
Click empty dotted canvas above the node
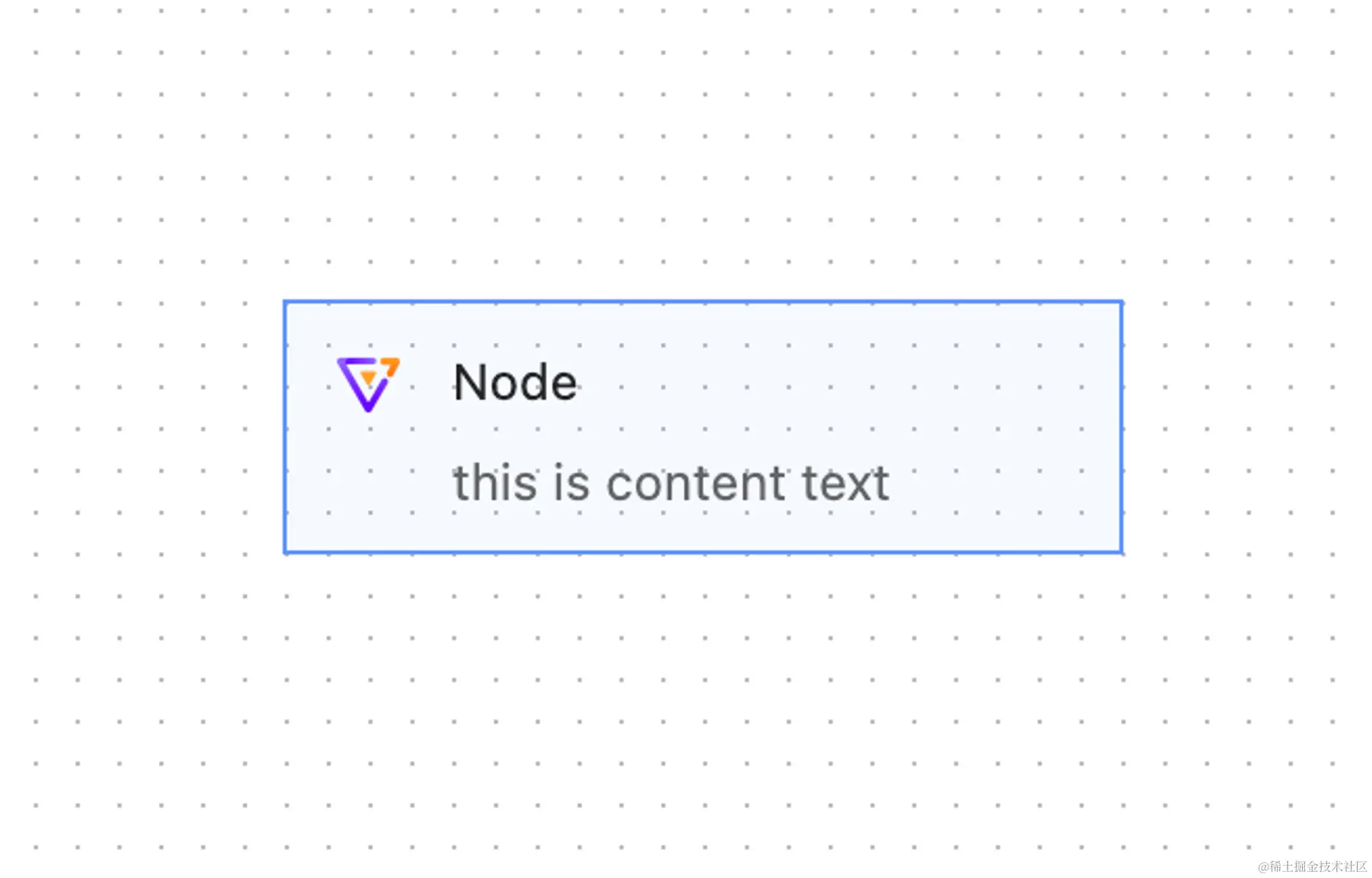[686, 151]
